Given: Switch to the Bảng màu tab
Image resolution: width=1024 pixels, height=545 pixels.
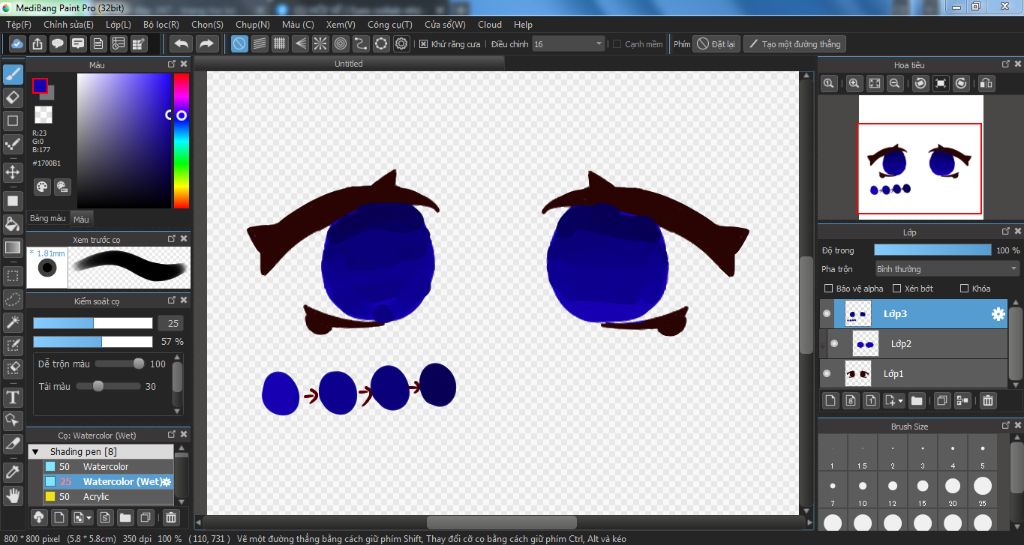Looking at the screenshot, I should click(47, 218).
